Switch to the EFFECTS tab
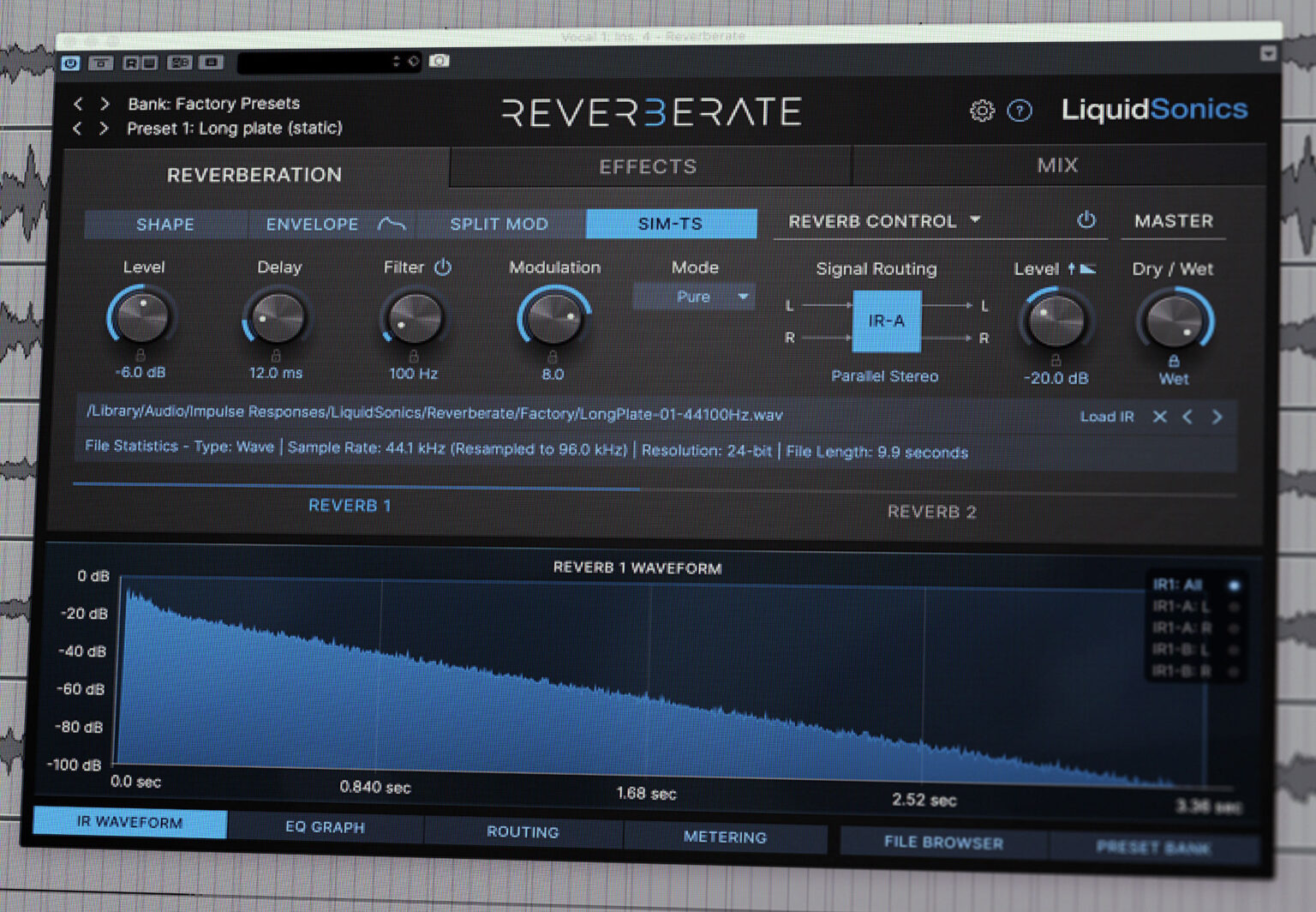The height and width of the screenshot is (912, 1316). click(x=649, y=165)
